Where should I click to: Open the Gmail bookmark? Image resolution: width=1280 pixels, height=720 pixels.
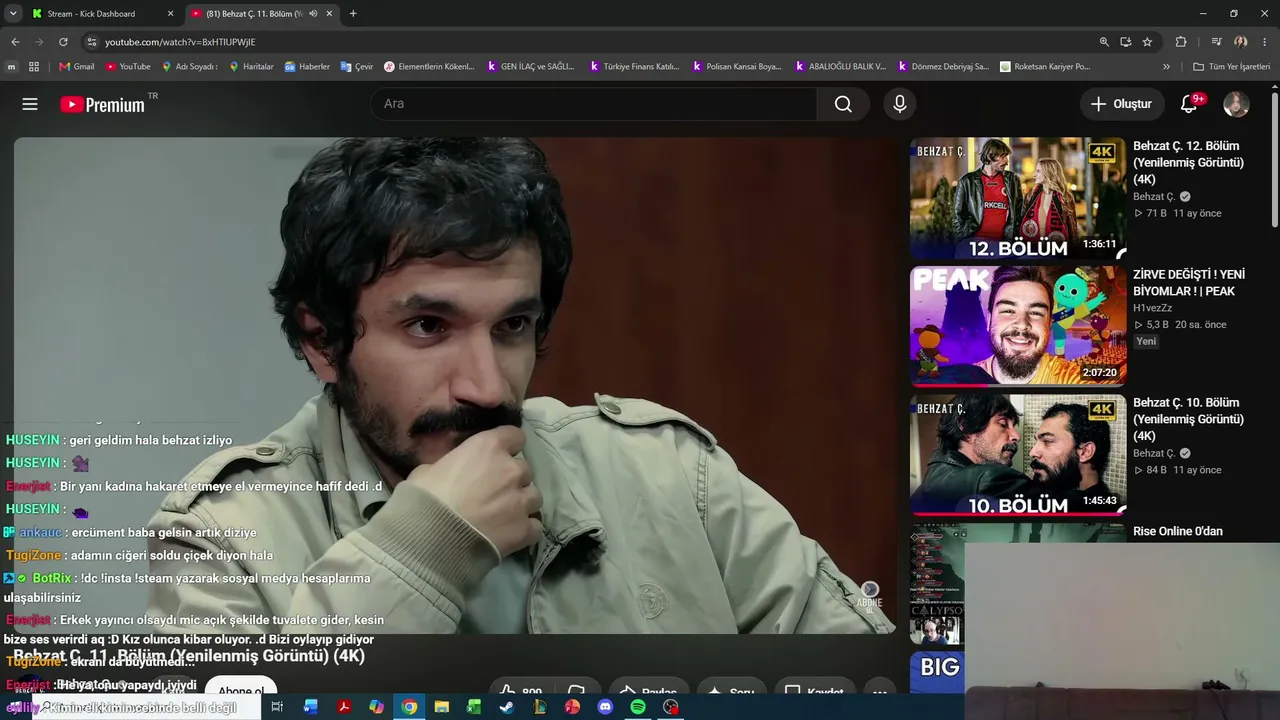click(76, 67)
